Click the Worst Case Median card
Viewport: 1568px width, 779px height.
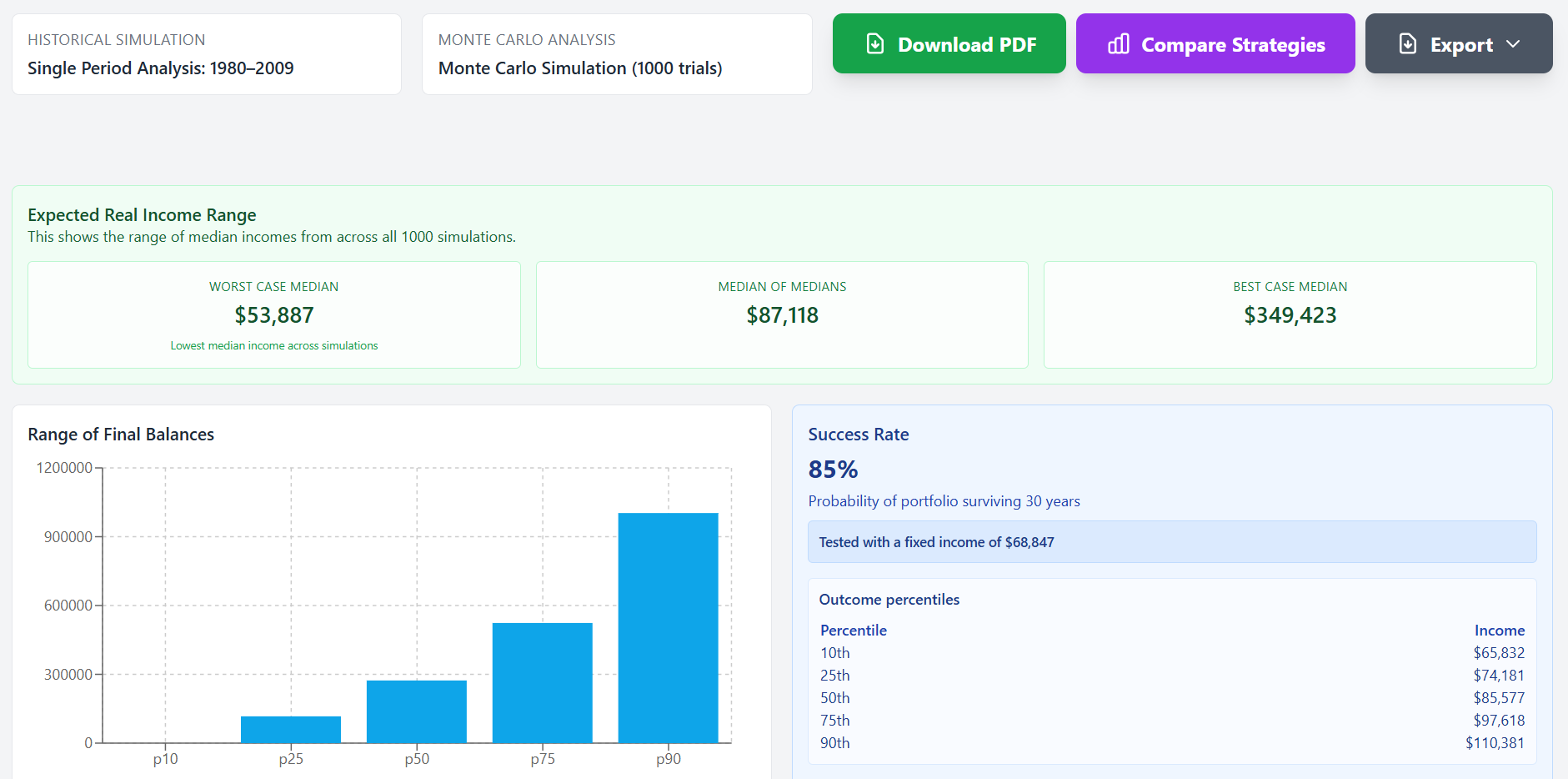click(x=274, y=314)
